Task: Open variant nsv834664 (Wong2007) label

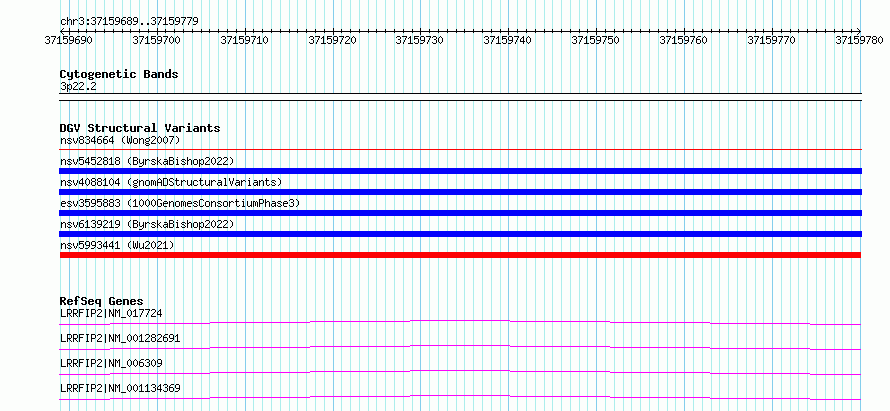Action: (120, 140)
